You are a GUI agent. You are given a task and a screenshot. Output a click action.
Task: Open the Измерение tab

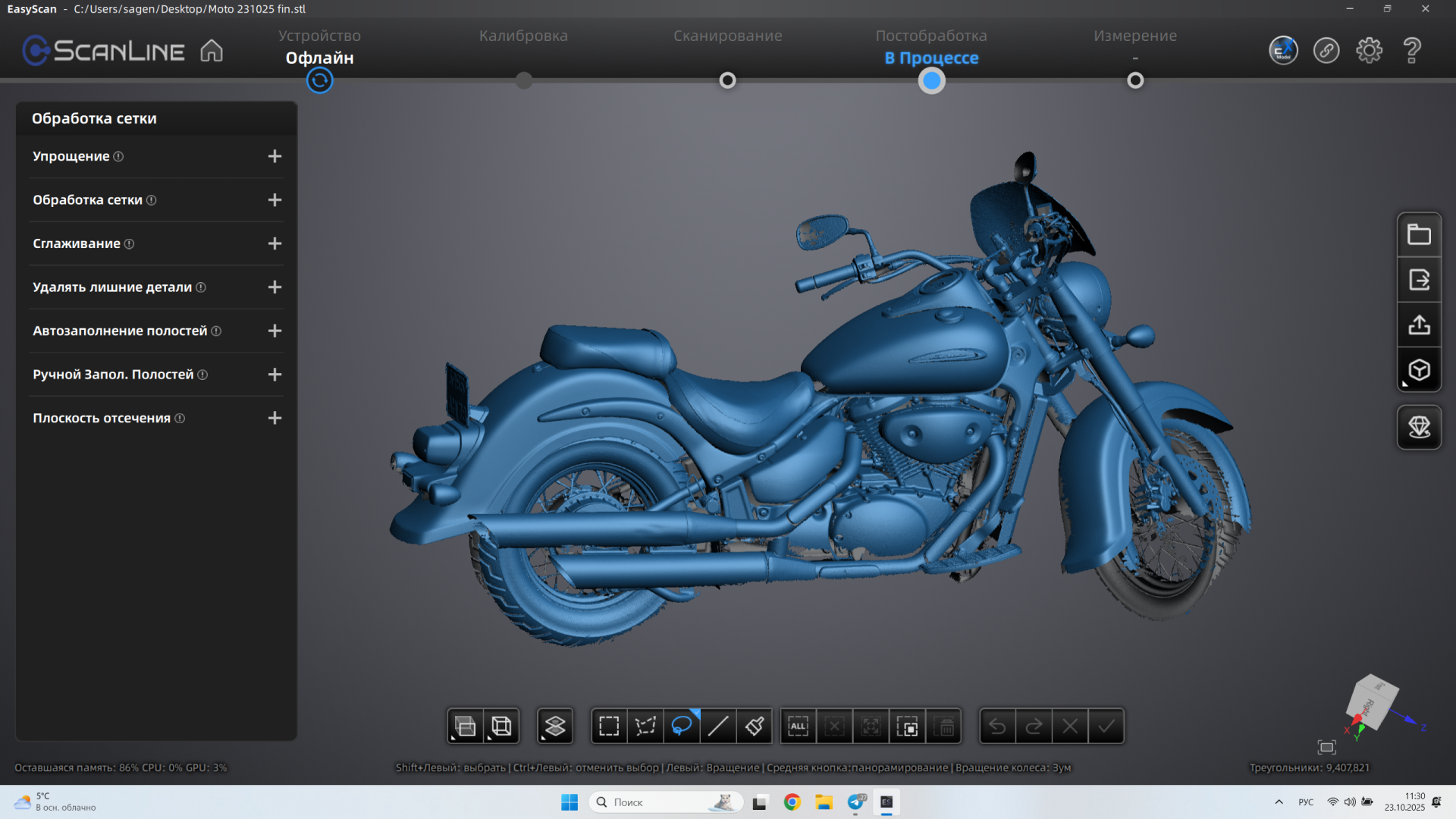[x=1134, y=36]
